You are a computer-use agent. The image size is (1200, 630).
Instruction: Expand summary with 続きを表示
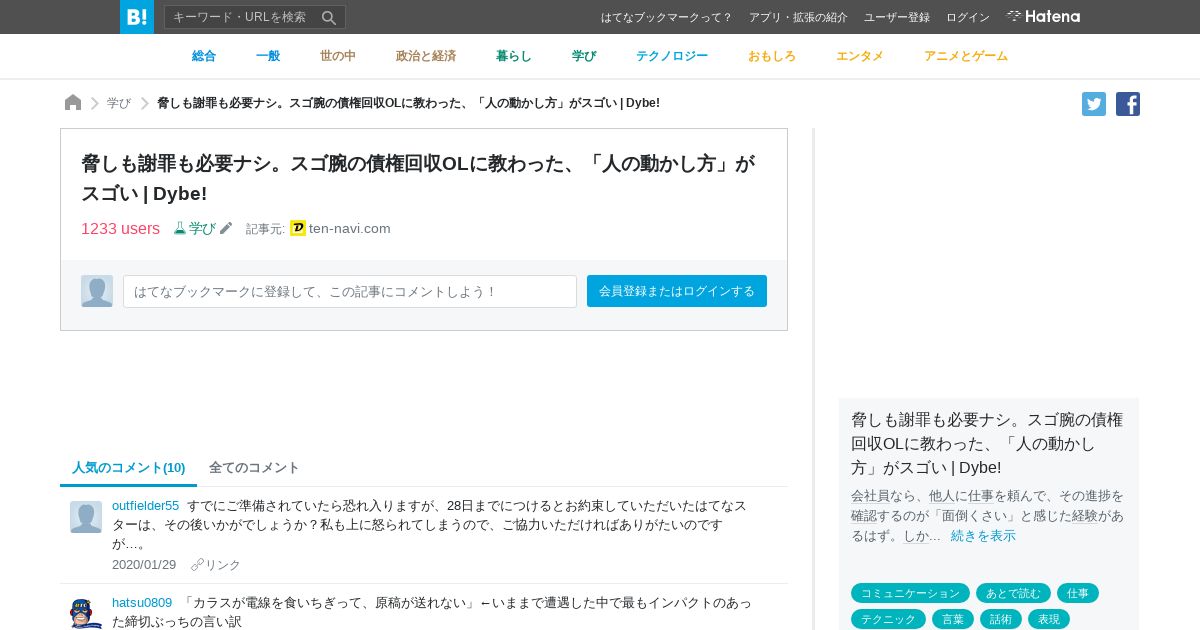(x=983, y=536)
